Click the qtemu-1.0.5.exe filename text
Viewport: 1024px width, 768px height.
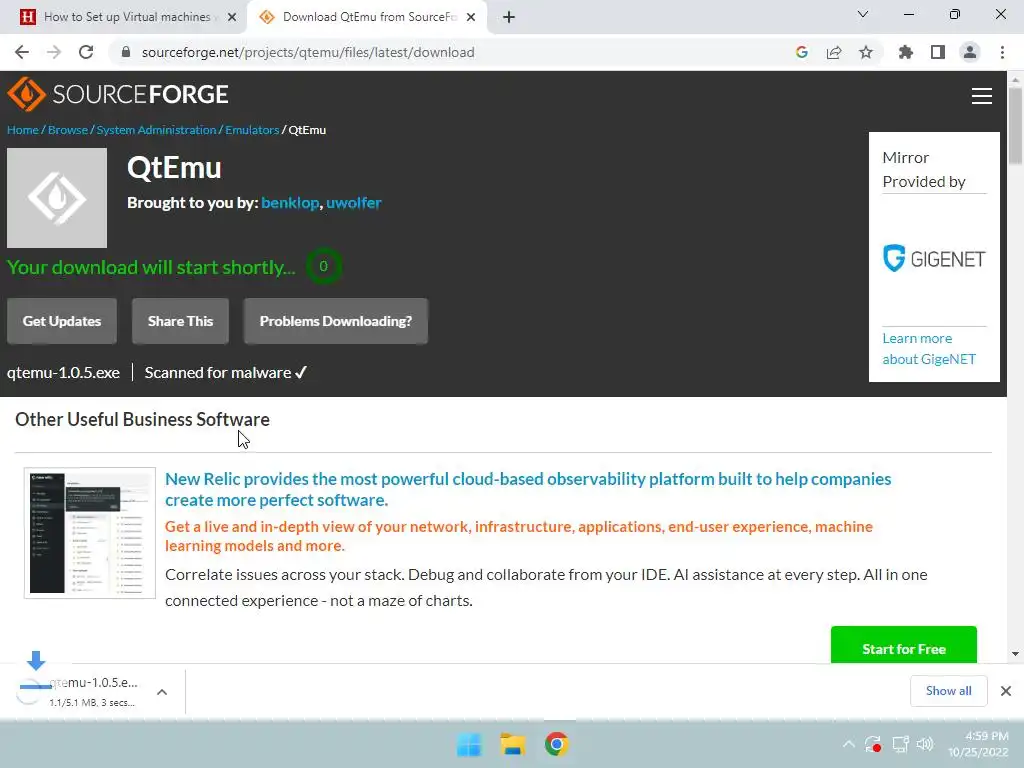coord(63,372)
